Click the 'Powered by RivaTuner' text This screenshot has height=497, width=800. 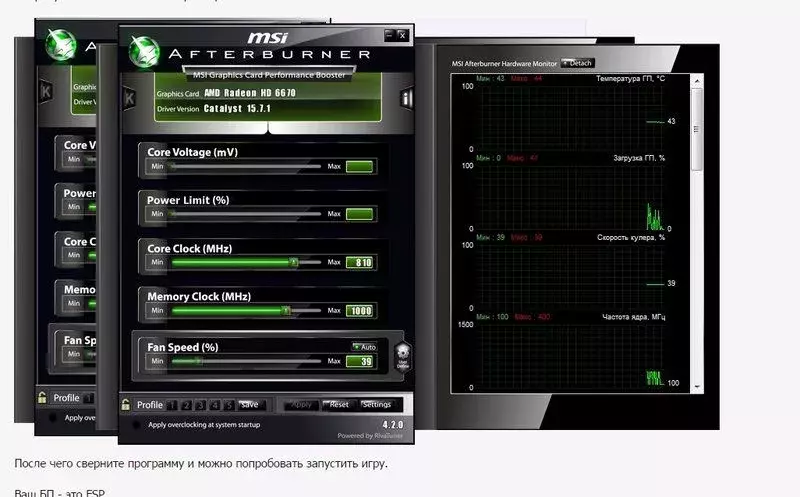click(370, 436)
